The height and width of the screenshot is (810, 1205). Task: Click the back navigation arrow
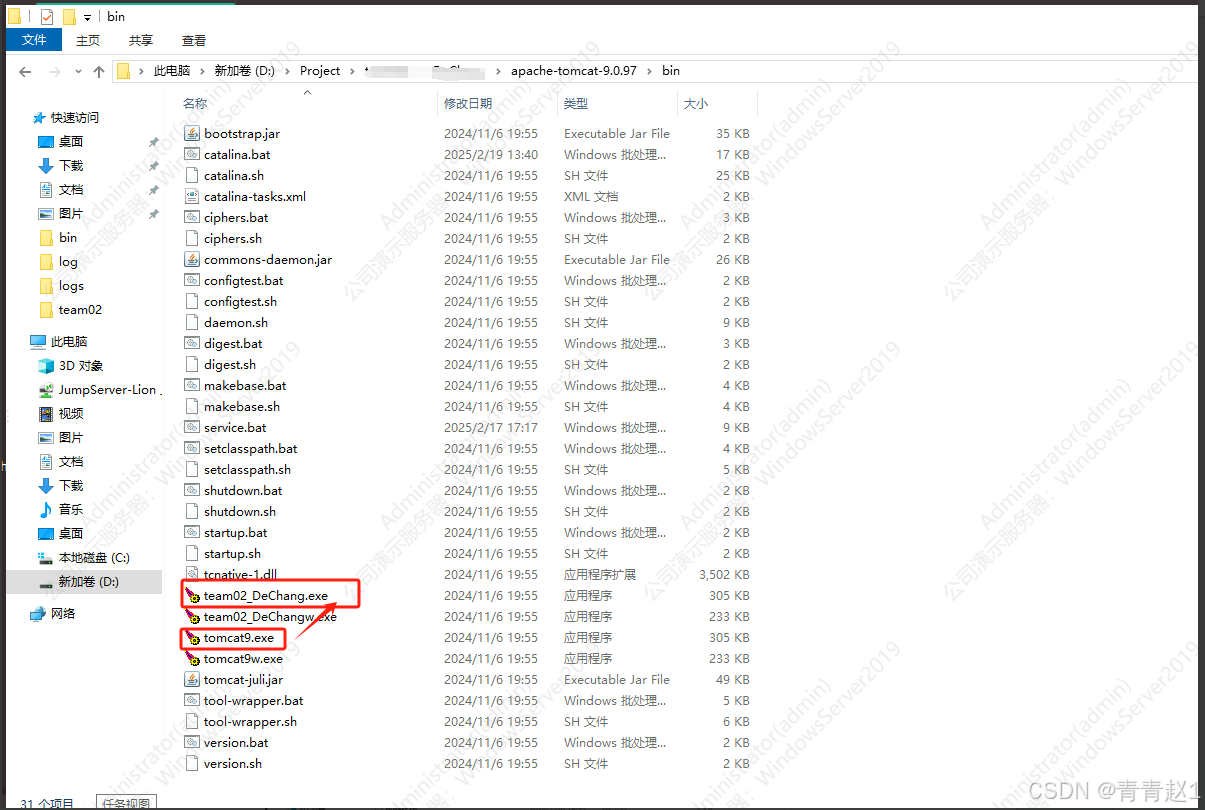(25, 71)
